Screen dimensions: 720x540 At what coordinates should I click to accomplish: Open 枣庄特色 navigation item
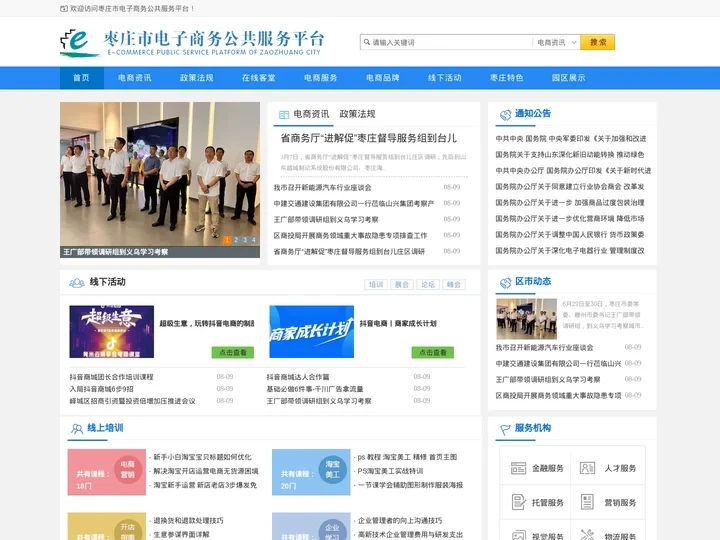click(506, 78)
